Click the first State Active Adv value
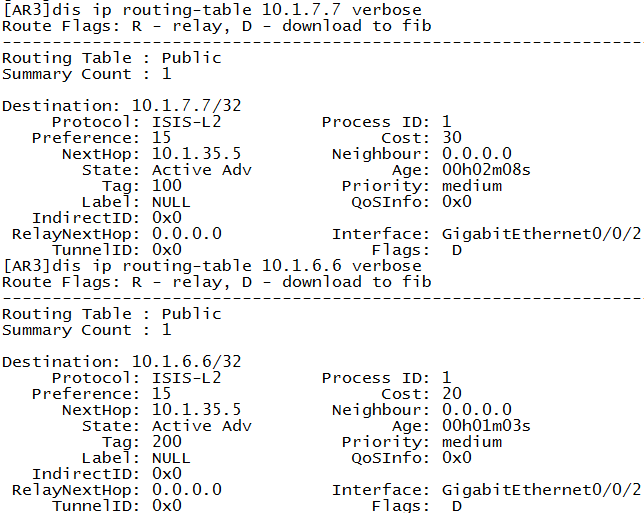 (x=202, y=170)
